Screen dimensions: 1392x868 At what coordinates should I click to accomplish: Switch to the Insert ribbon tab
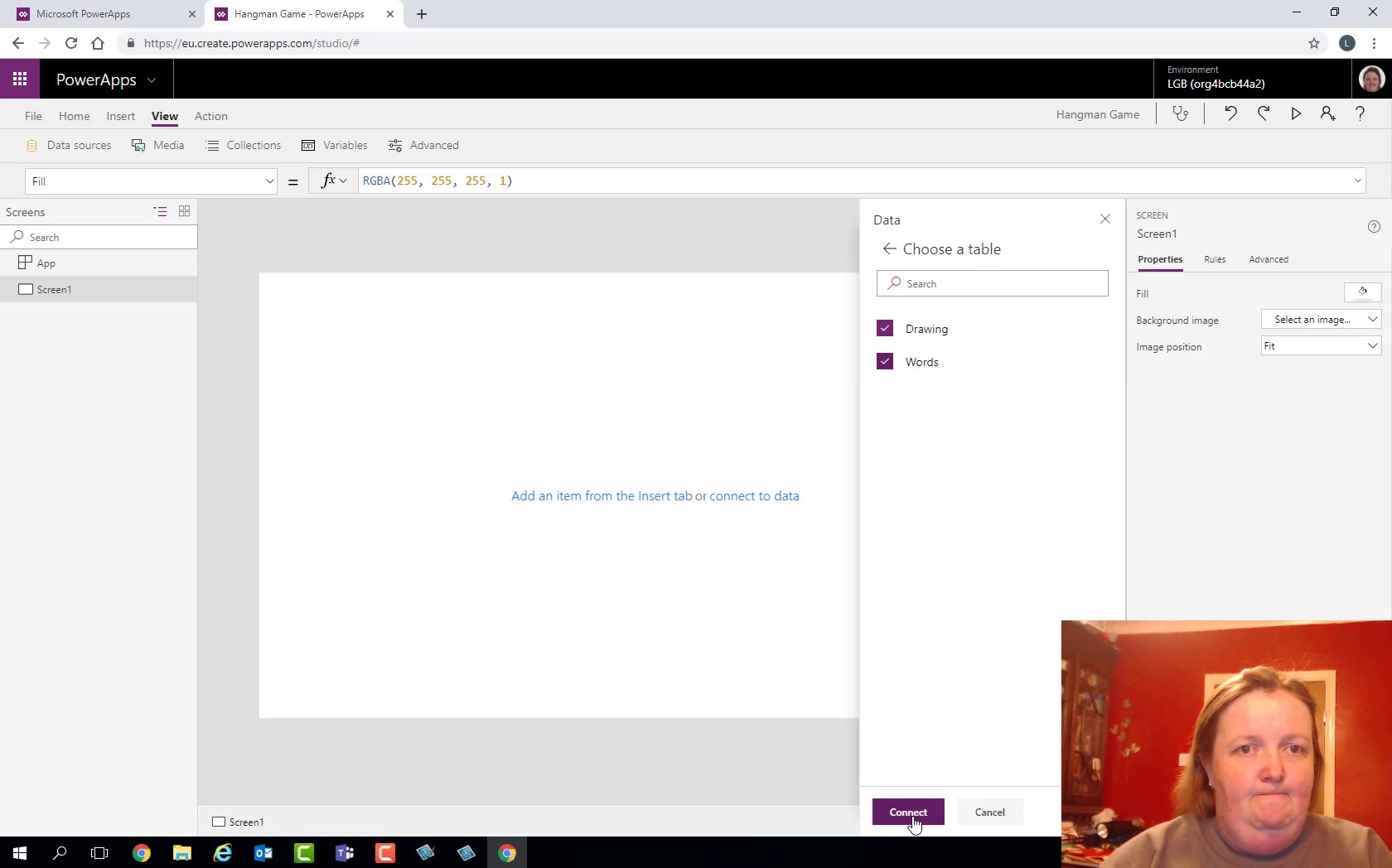point(120,116)
